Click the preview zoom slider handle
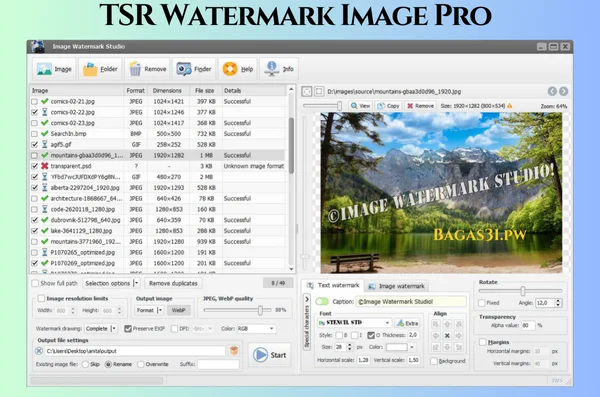This screenshot has width=600, height=397. click(x=339, y=106)
